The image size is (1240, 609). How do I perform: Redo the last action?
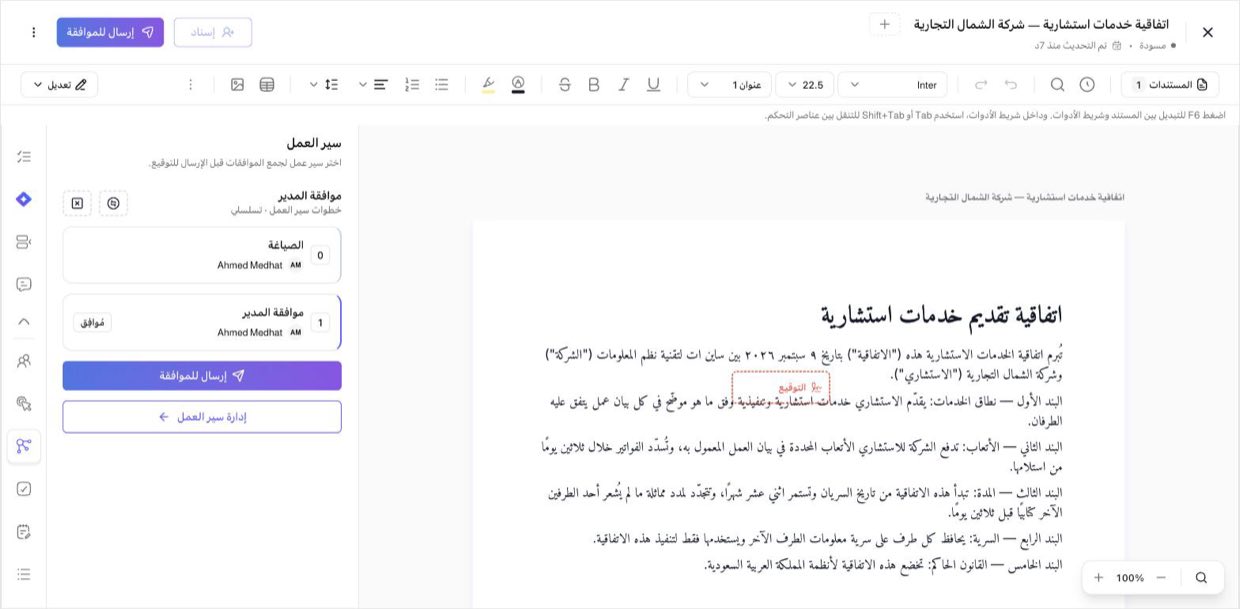981,85
